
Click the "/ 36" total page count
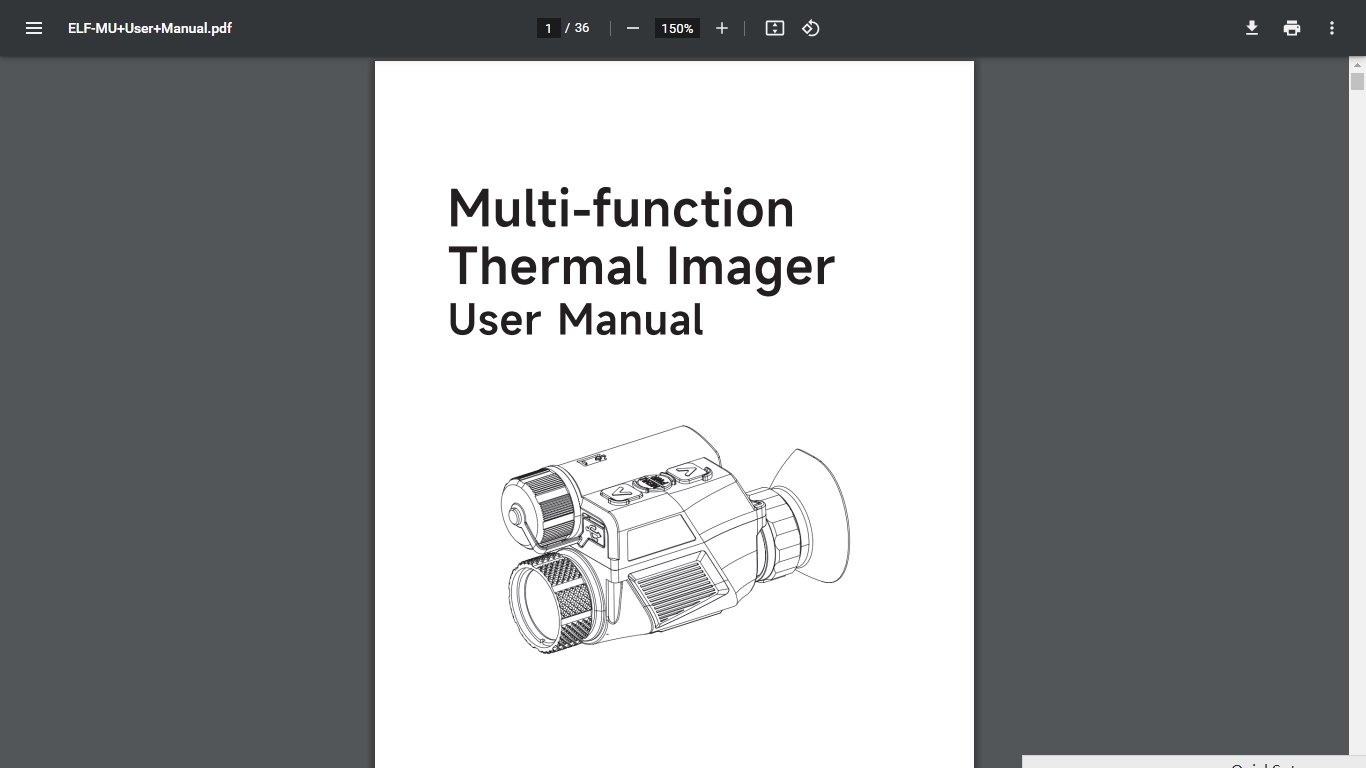(x=578, y=28)
